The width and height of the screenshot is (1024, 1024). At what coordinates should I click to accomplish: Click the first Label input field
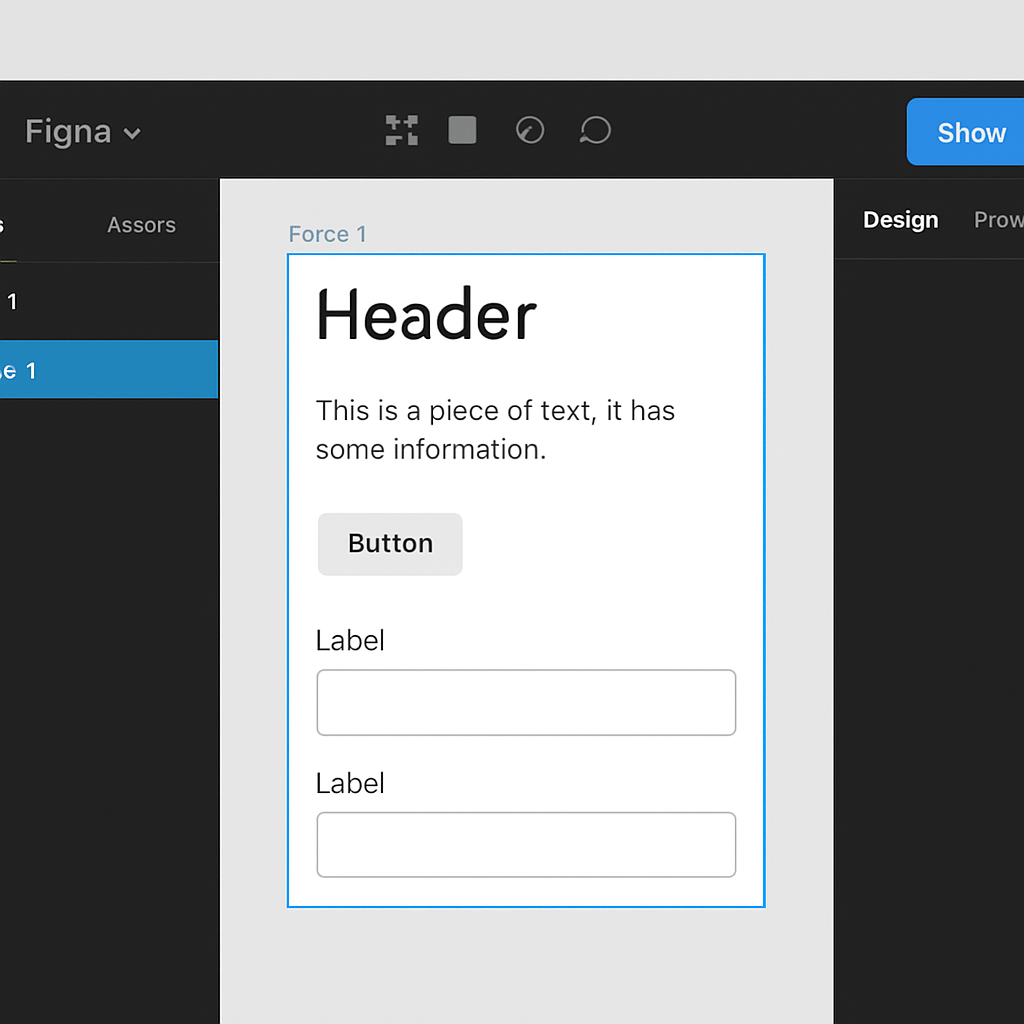pos(526,702)
